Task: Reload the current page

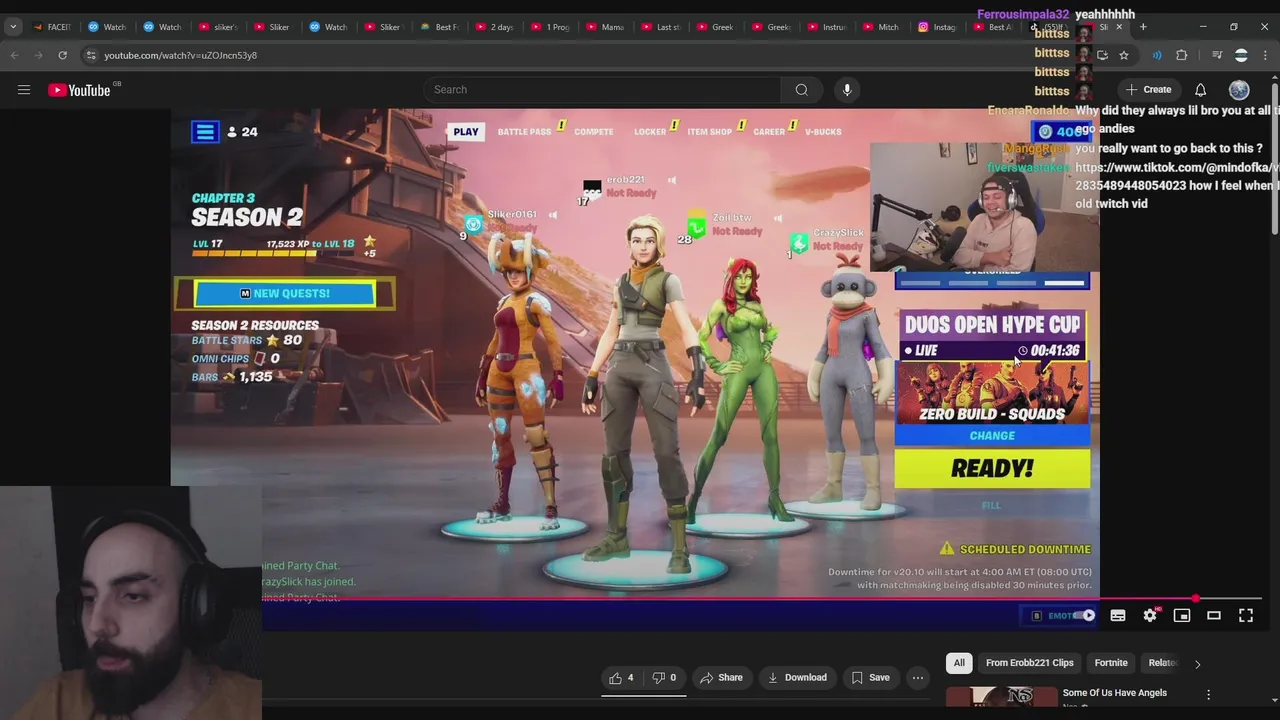Action: point(62,55)
